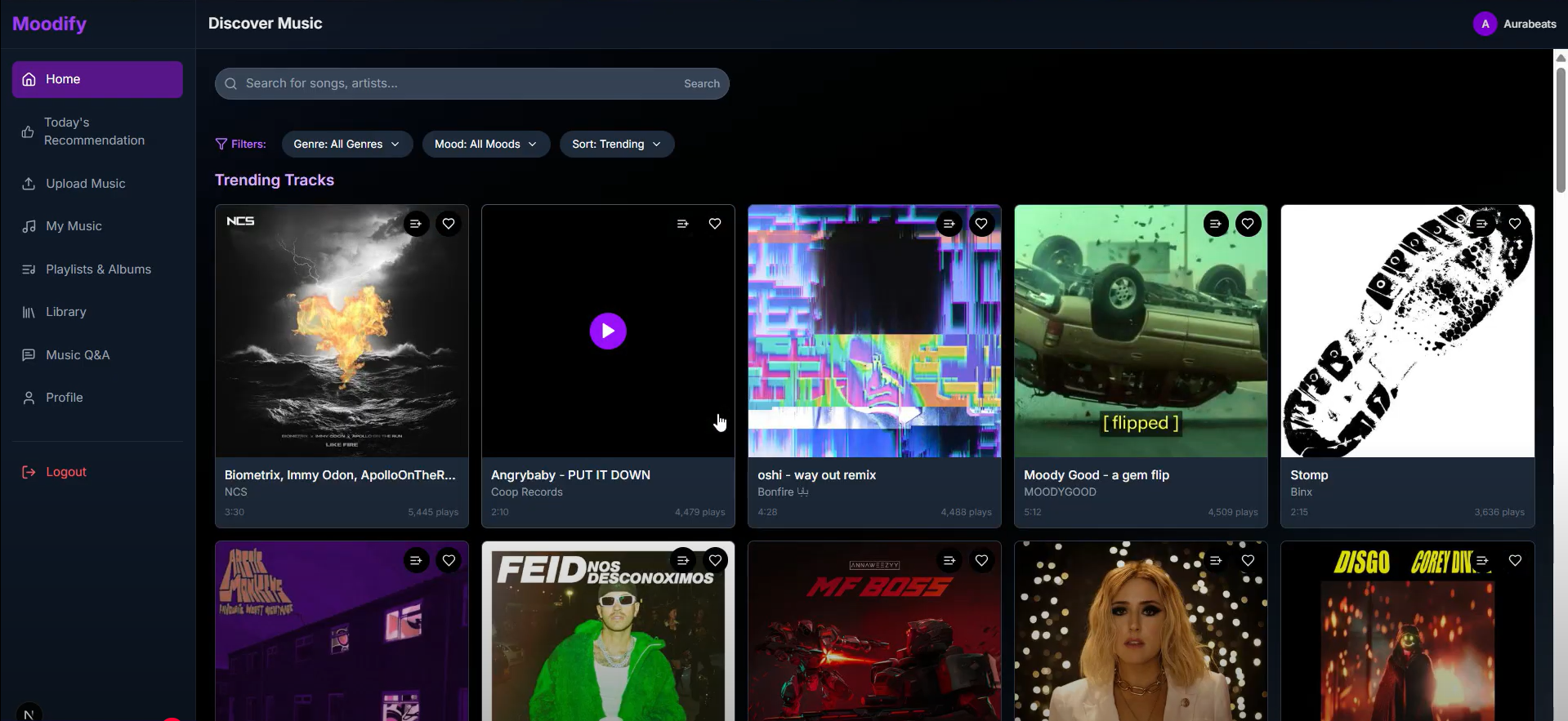This screenshot has height=721, width=1568.
Task: Play Angrybaby - PUT IT DOWN
Action: pyautogui.click(x=608, y=331)
